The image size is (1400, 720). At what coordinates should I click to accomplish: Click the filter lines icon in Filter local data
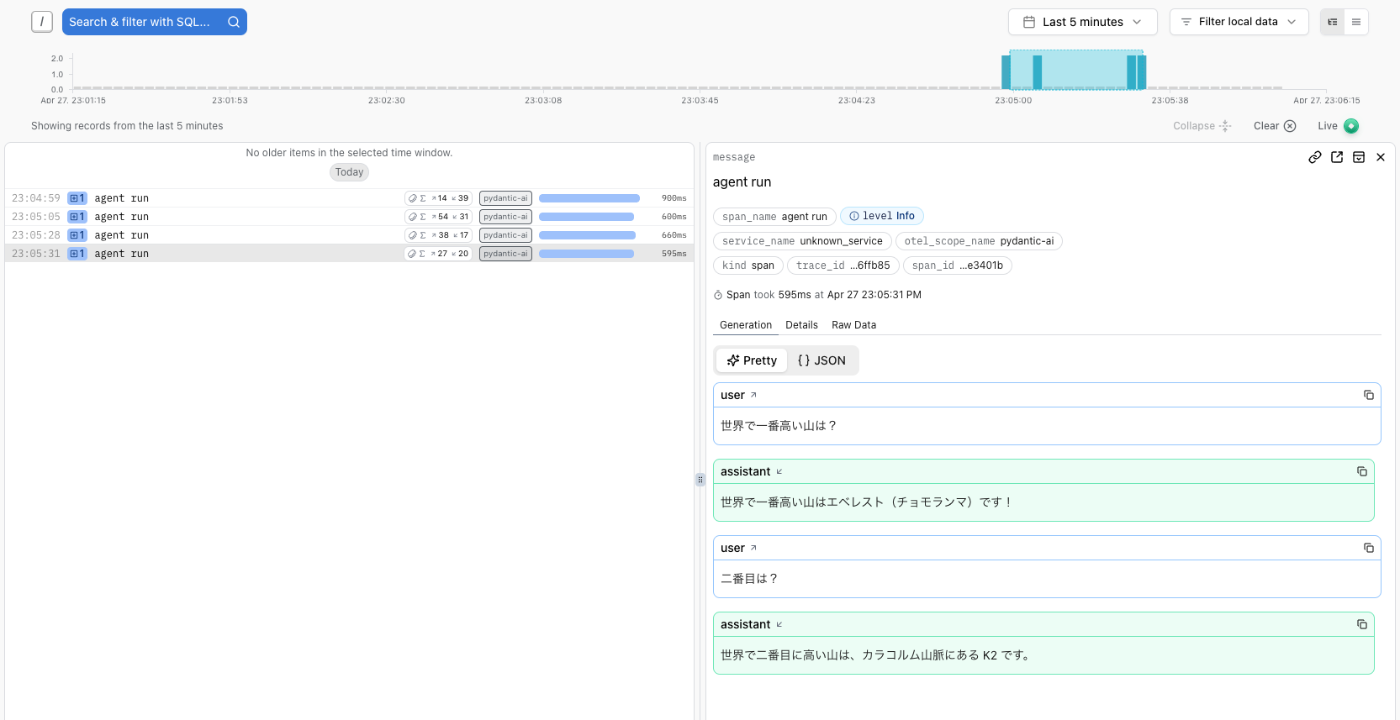1186,22
